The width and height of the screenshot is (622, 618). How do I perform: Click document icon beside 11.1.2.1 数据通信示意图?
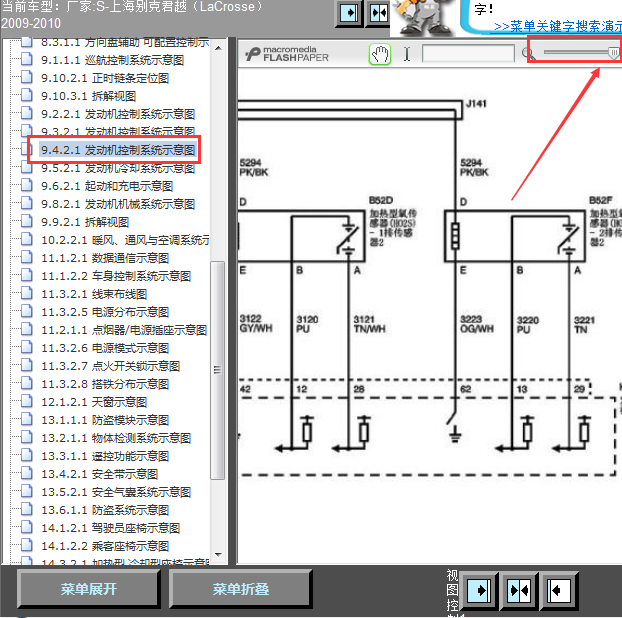click(x=27, y=257)
